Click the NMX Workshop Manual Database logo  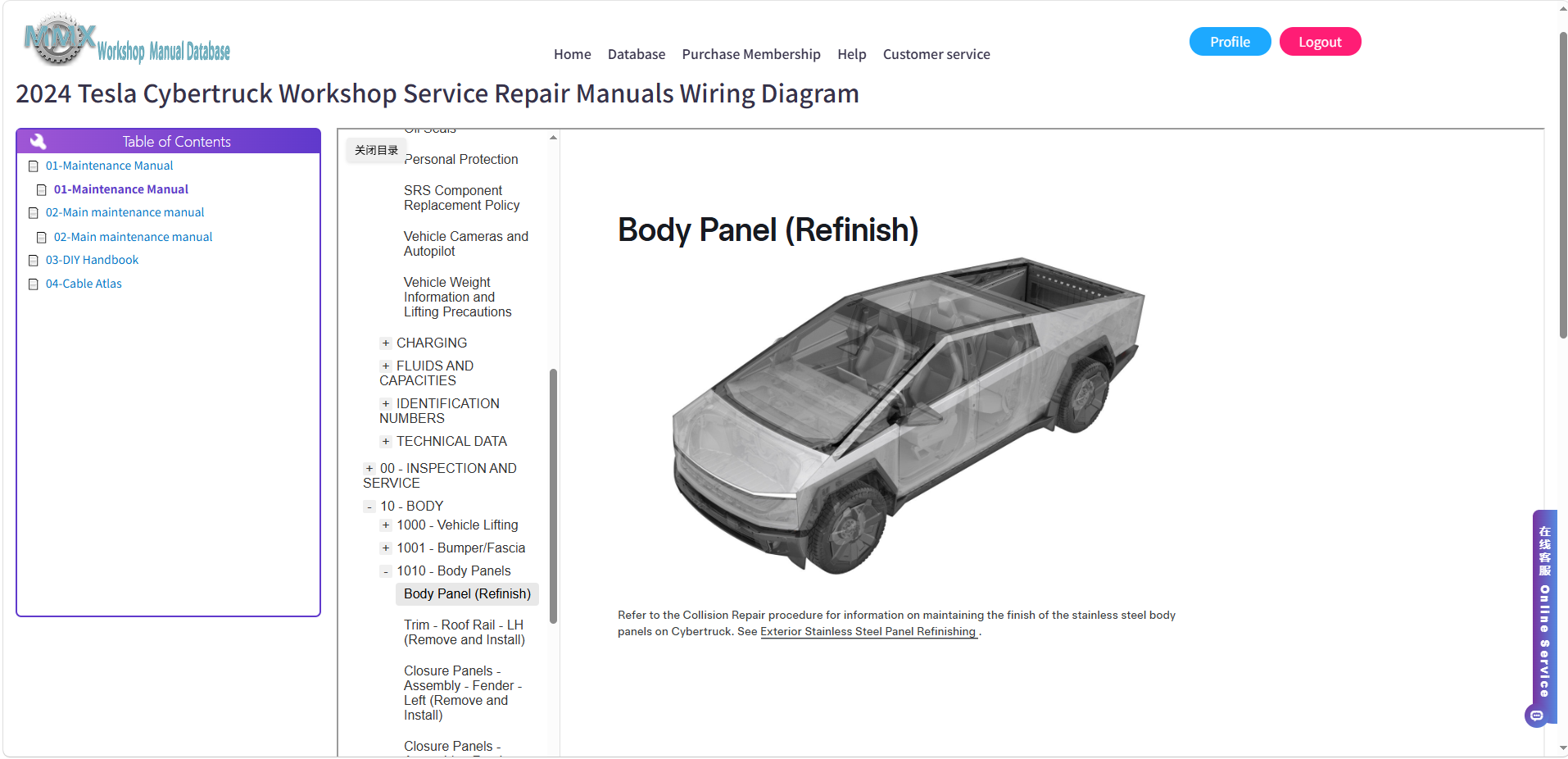click(x=127, y=40)
